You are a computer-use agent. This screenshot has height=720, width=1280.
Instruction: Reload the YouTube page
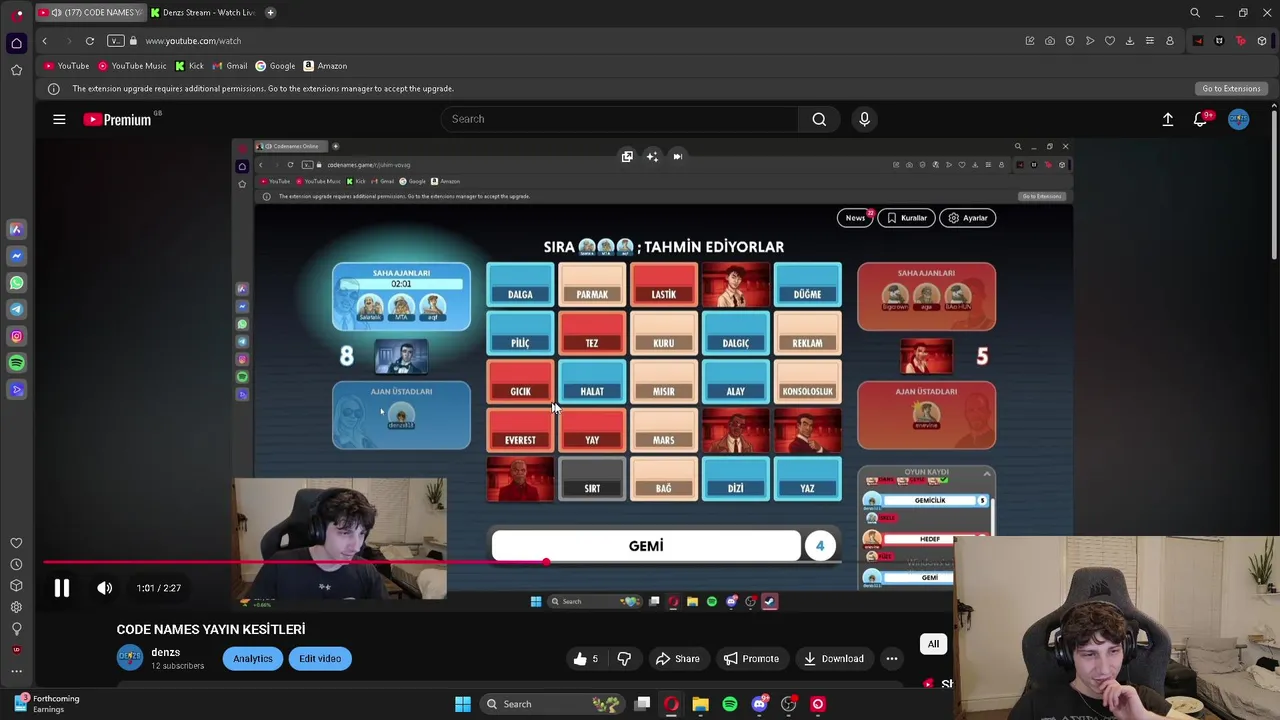[x=90, y=41]
